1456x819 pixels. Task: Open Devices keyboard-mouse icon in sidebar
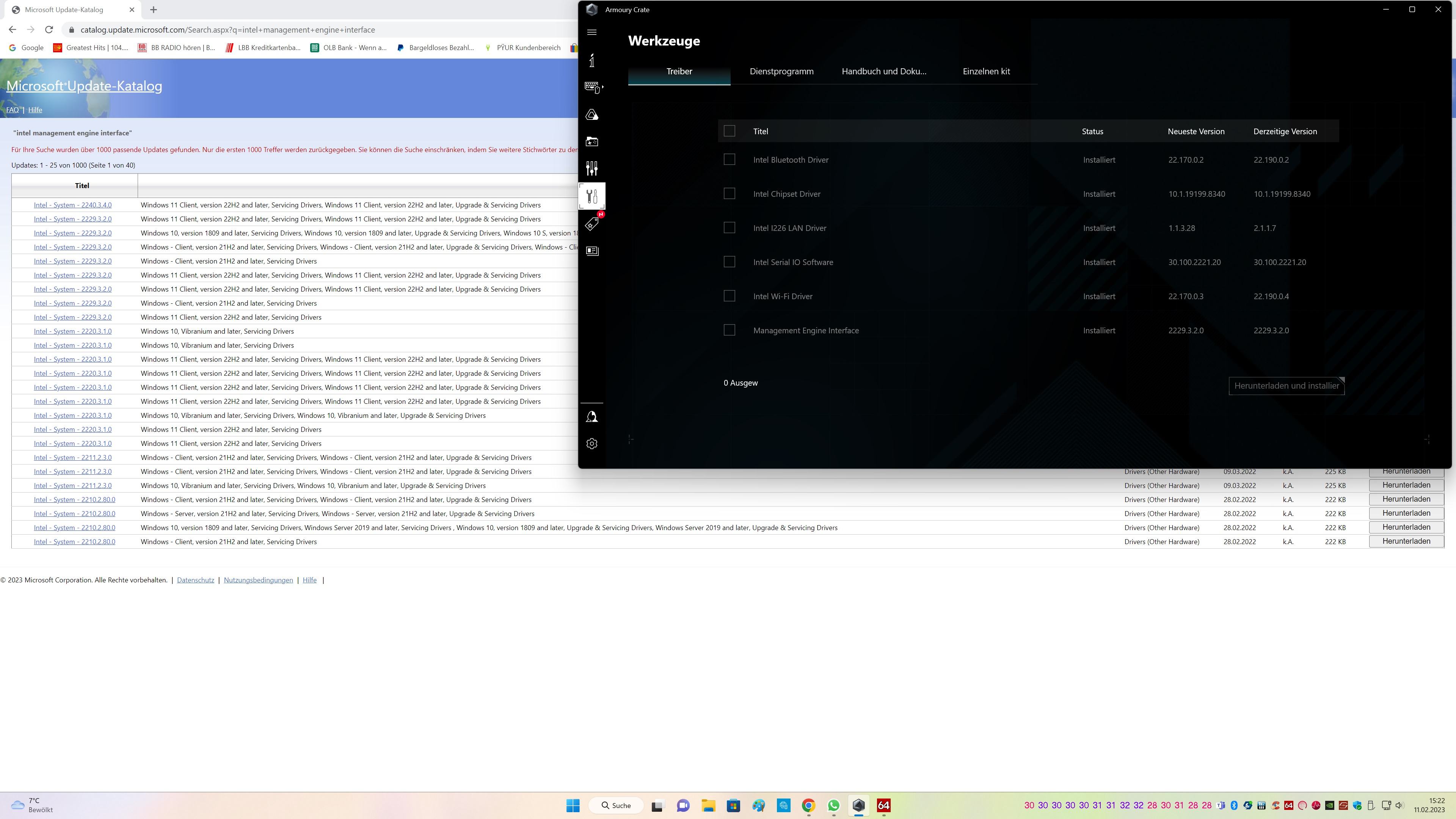coord(592,87)
